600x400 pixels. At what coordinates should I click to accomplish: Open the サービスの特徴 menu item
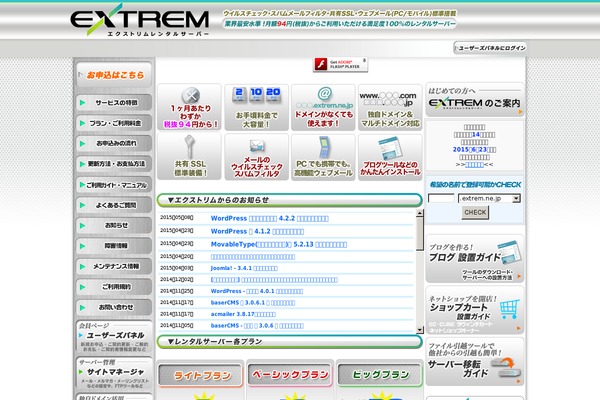pyautogui.click(x=114, y=103)
